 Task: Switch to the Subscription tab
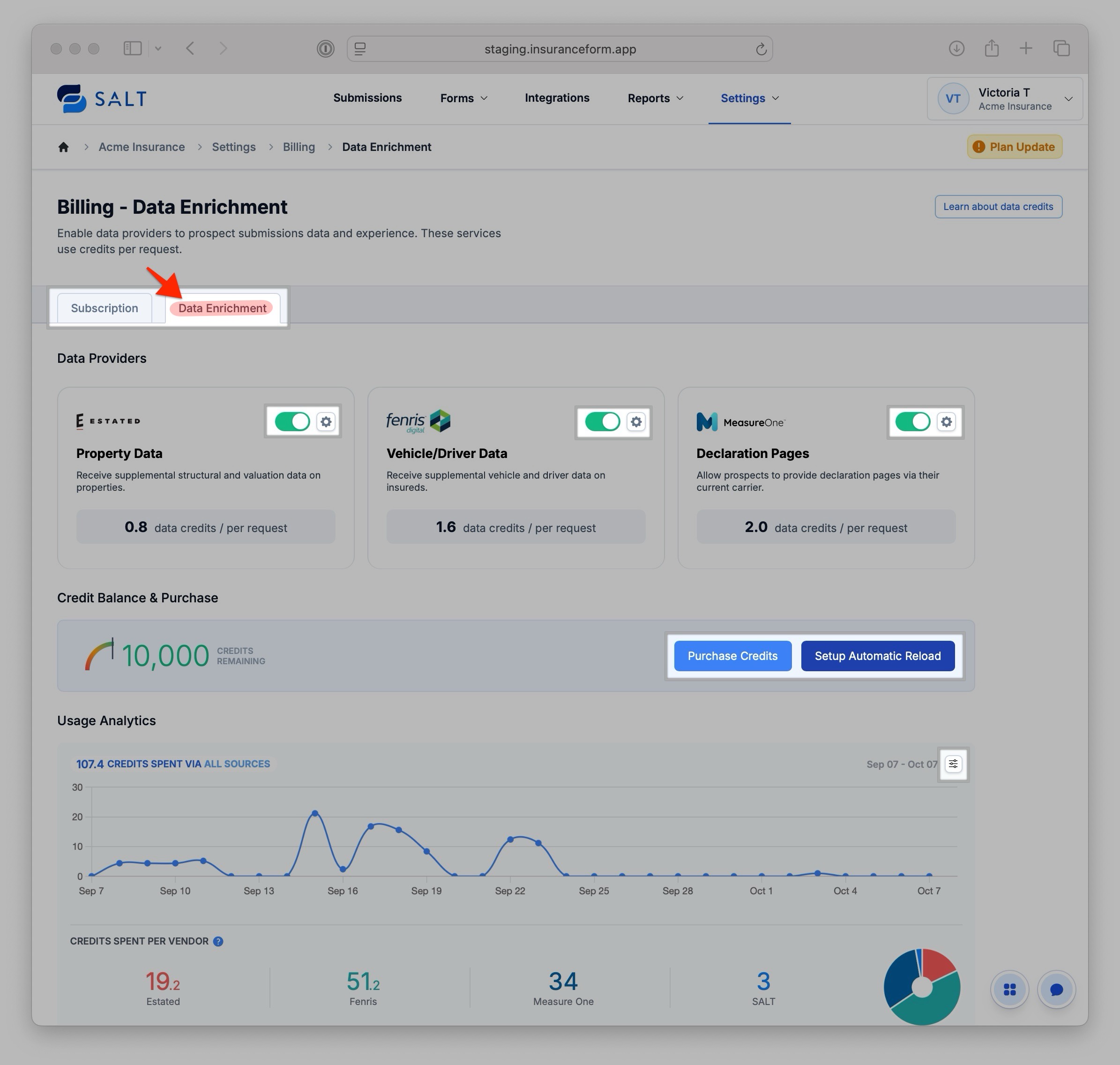click(x=105, y=308)
